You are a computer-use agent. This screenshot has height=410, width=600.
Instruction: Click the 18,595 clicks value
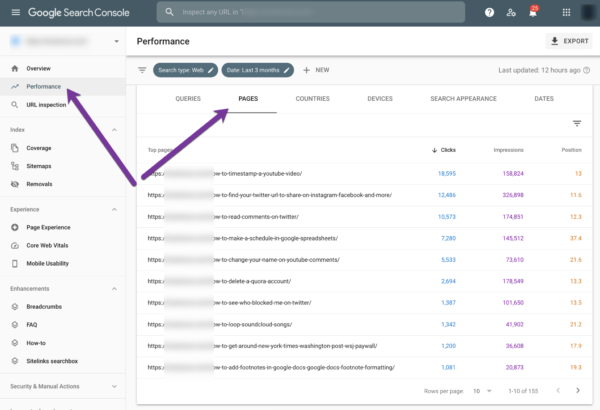447,173
